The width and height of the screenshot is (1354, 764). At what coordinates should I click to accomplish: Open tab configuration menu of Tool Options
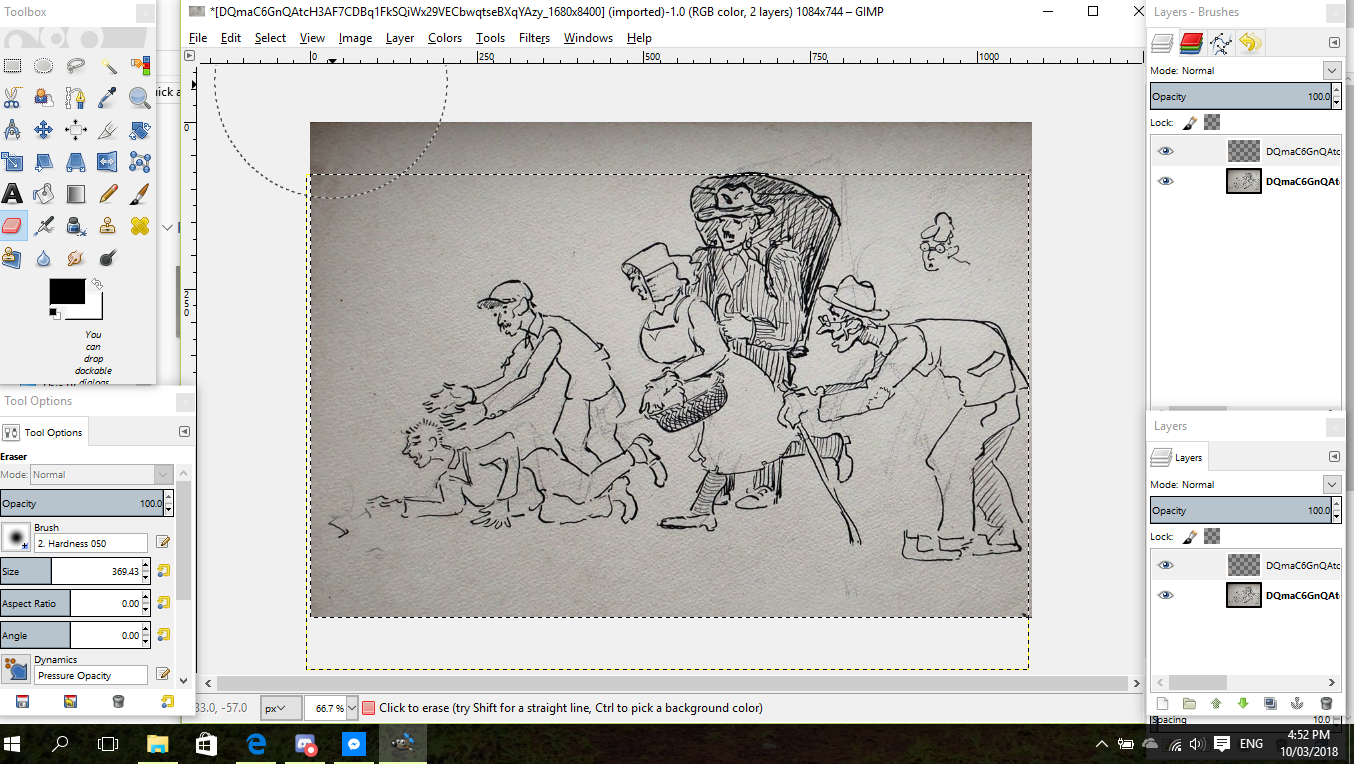tap(184, 432)
